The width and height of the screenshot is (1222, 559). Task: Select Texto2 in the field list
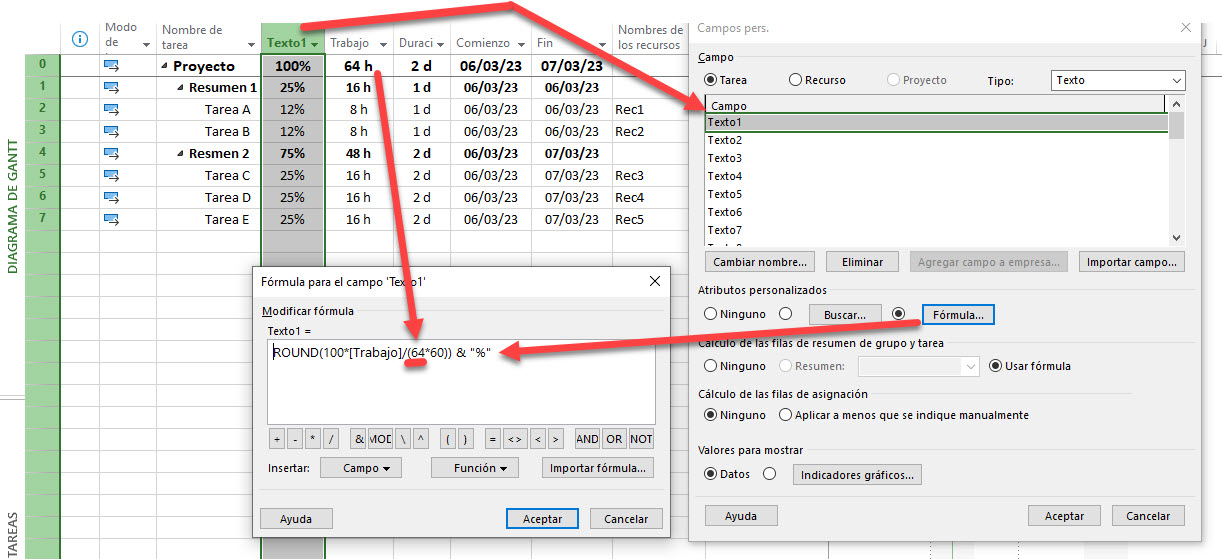click(x=725, y=140)
